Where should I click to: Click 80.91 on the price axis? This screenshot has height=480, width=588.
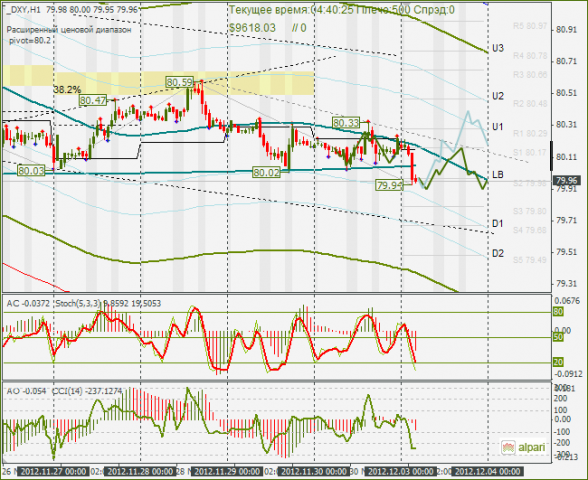[567, 29]
